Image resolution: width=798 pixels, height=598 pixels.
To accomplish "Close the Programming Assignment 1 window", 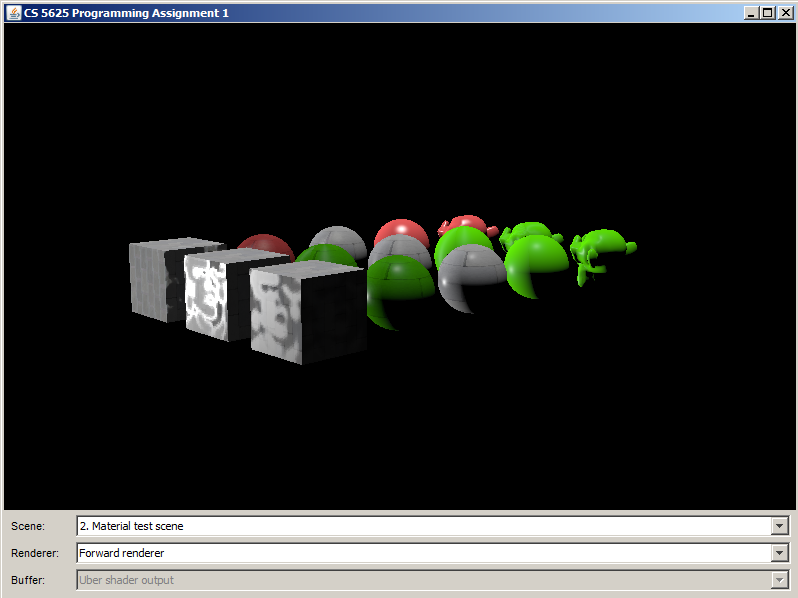I will (x=784, y=12).
